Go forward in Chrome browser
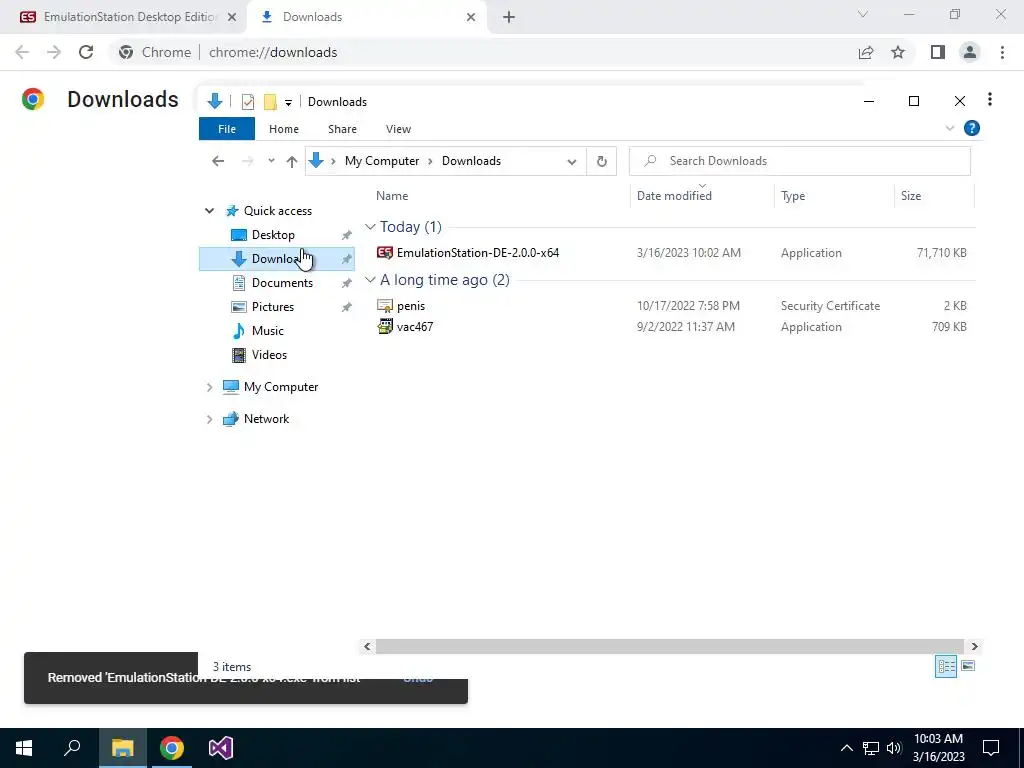Image resolution: width=1024 pixels, height=768 pixels. point(54,52)
